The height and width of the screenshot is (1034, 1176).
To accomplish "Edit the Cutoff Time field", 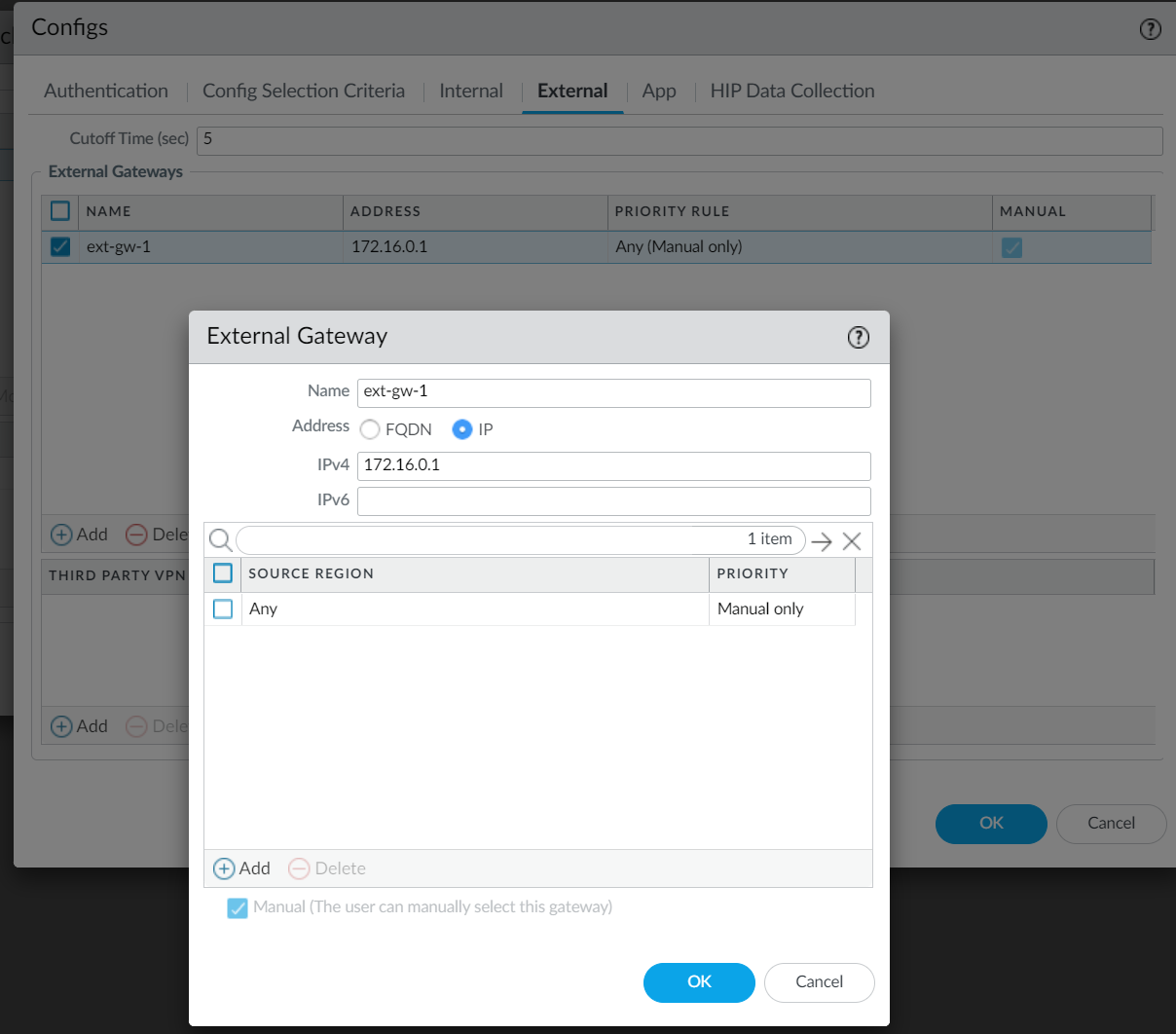I will 680,140.
